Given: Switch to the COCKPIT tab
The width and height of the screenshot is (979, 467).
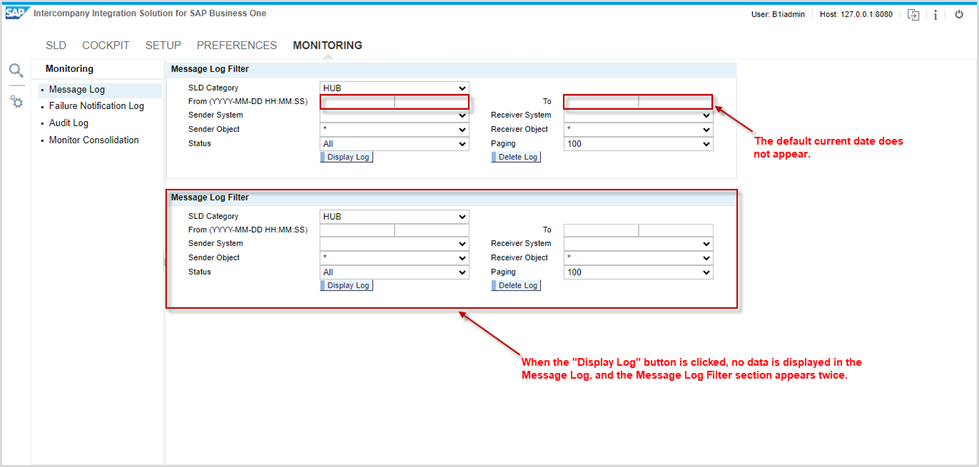Looking at the screenshot, I should [x=105, y=45].
